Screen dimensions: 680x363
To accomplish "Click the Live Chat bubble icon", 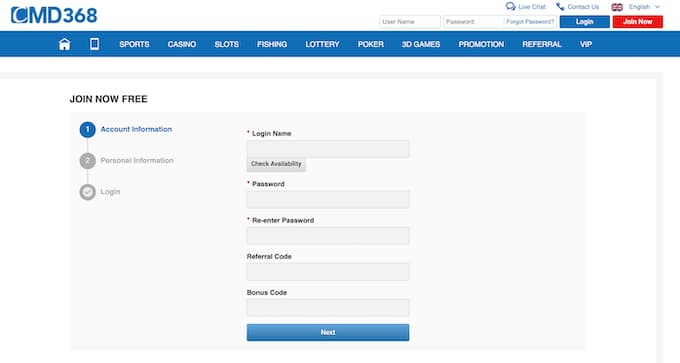I will (510, 7).
